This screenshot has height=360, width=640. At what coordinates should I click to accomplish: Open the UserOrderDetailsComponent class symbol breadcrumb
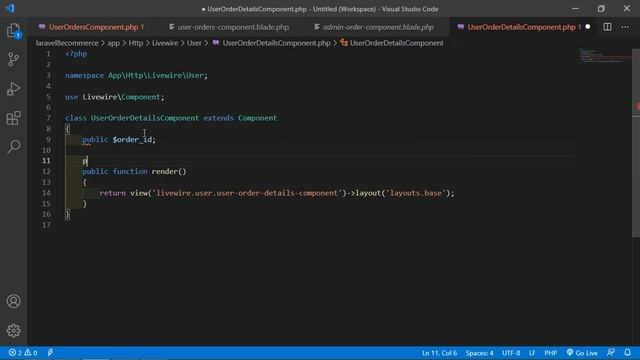click(392, 43)
